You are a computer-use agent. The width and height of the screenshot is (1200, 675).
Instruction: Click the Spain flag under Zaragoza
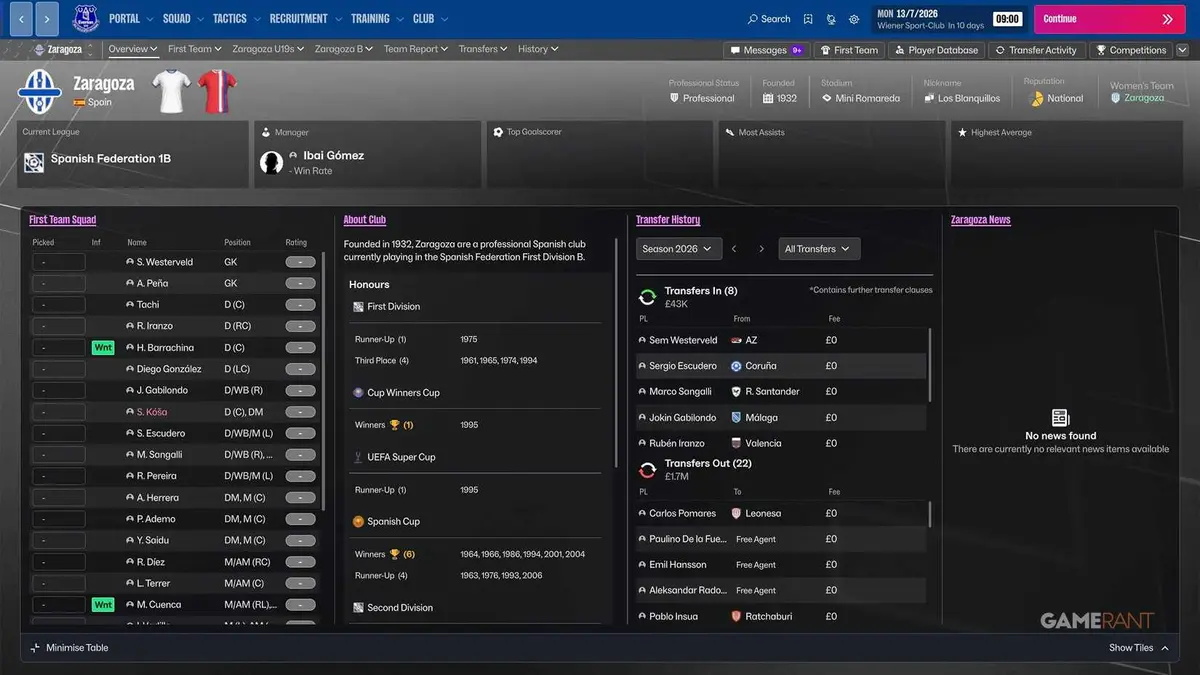[79, 102]
